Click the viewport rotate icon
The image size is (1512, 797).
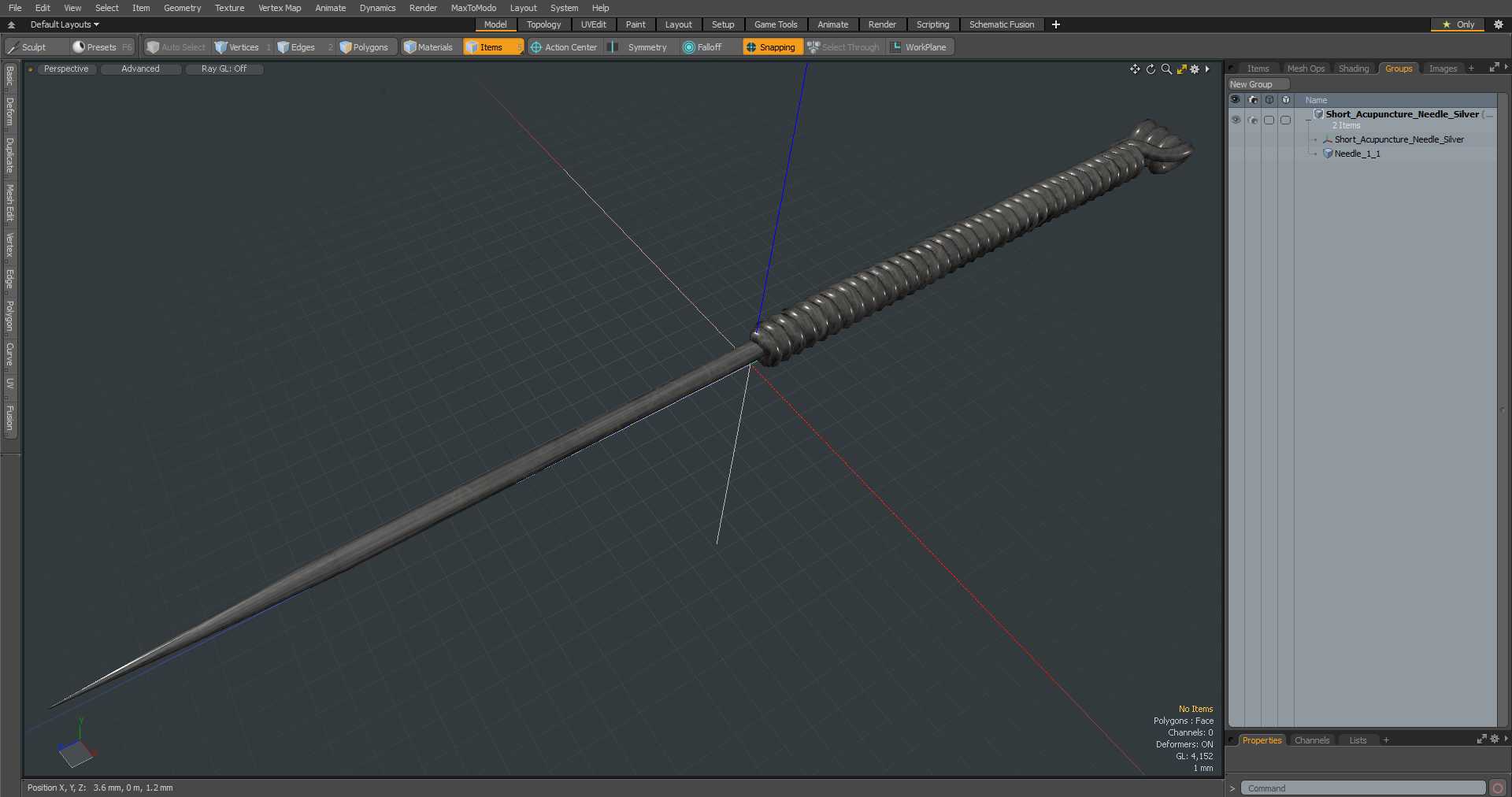click(x=1151, y=69)
